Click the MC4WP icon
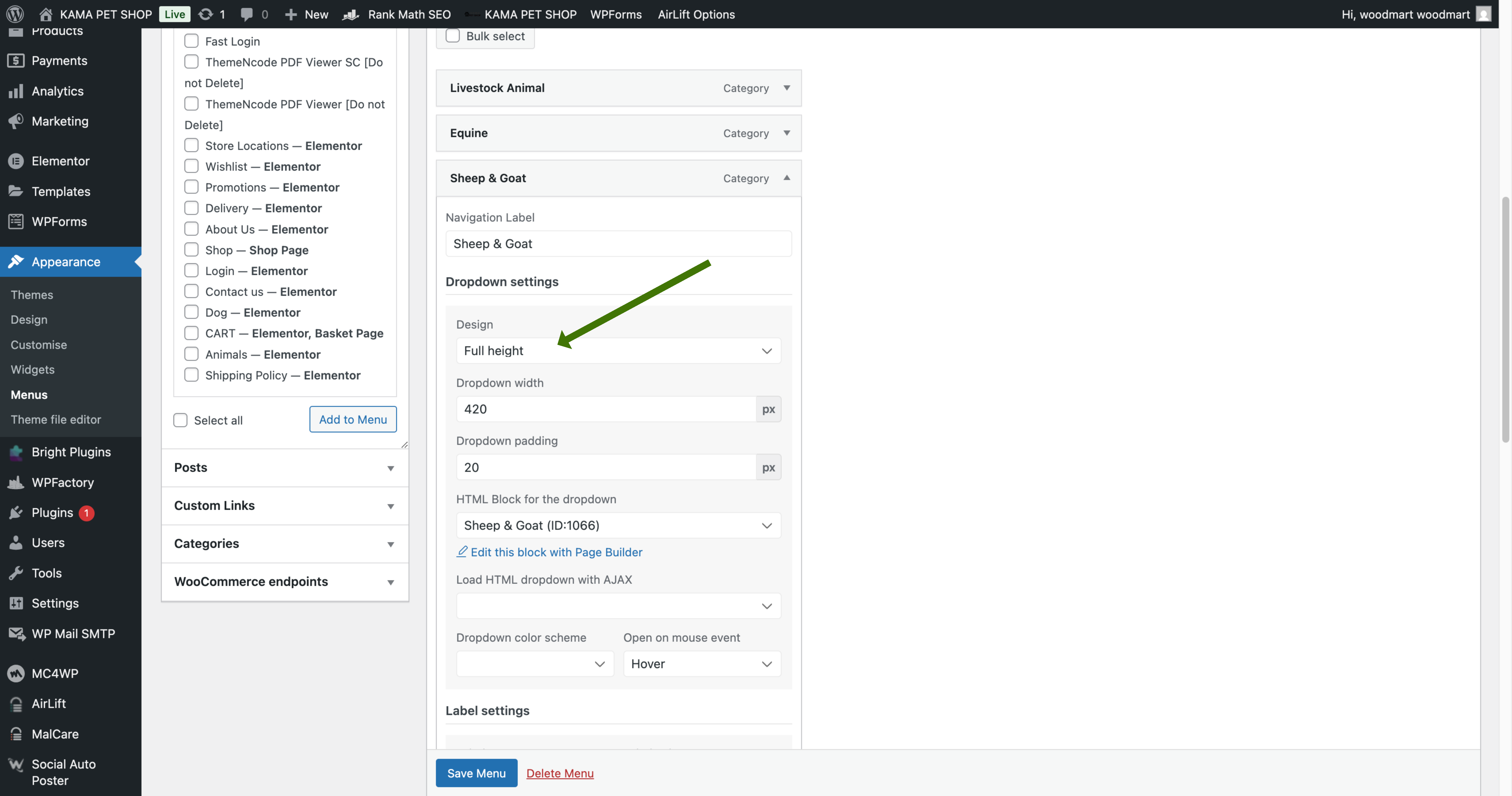 pos(16,673)
